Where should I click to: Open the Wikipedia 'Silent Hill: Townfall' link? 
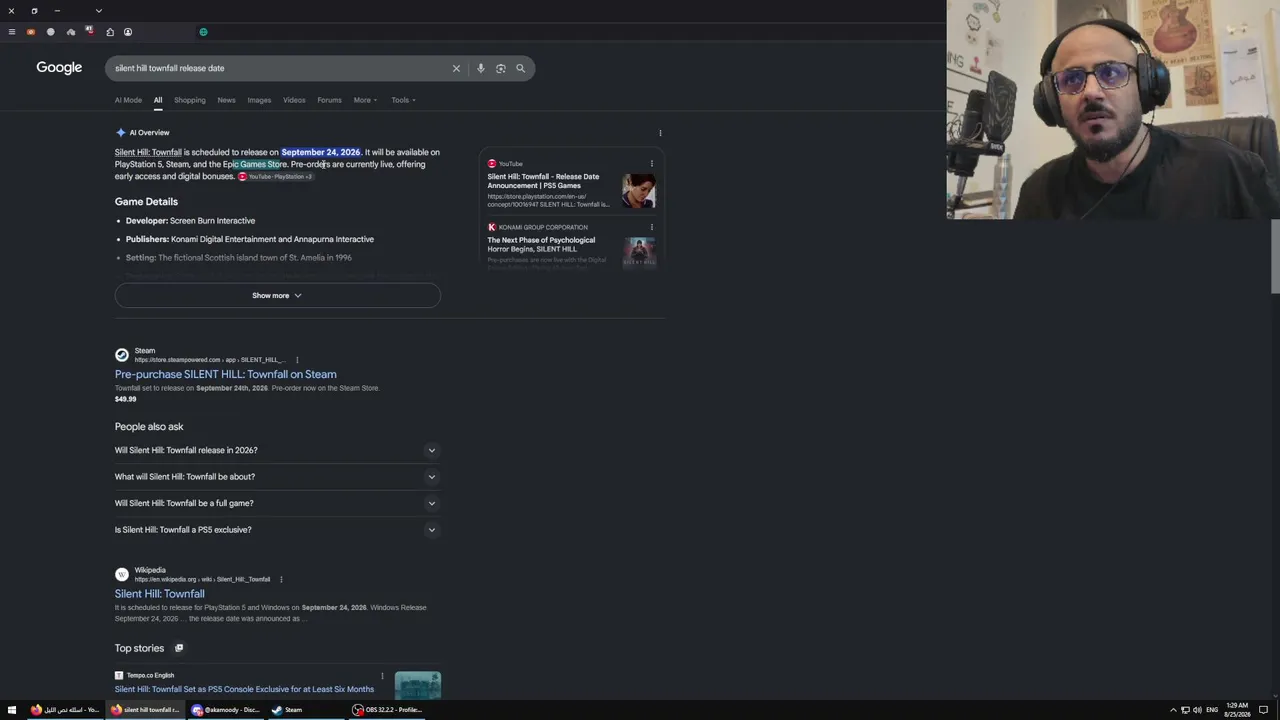[159, 594]
